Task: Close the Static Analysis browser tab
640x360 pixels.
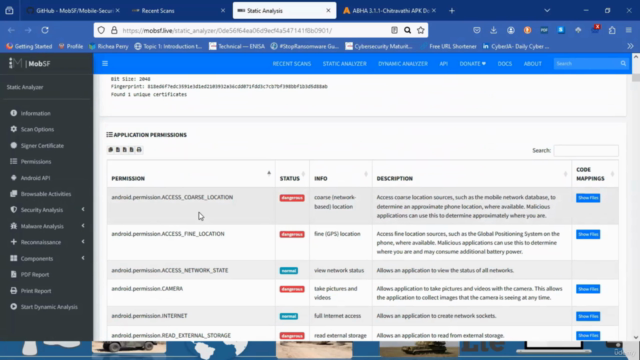Action: tap(328, 11)
